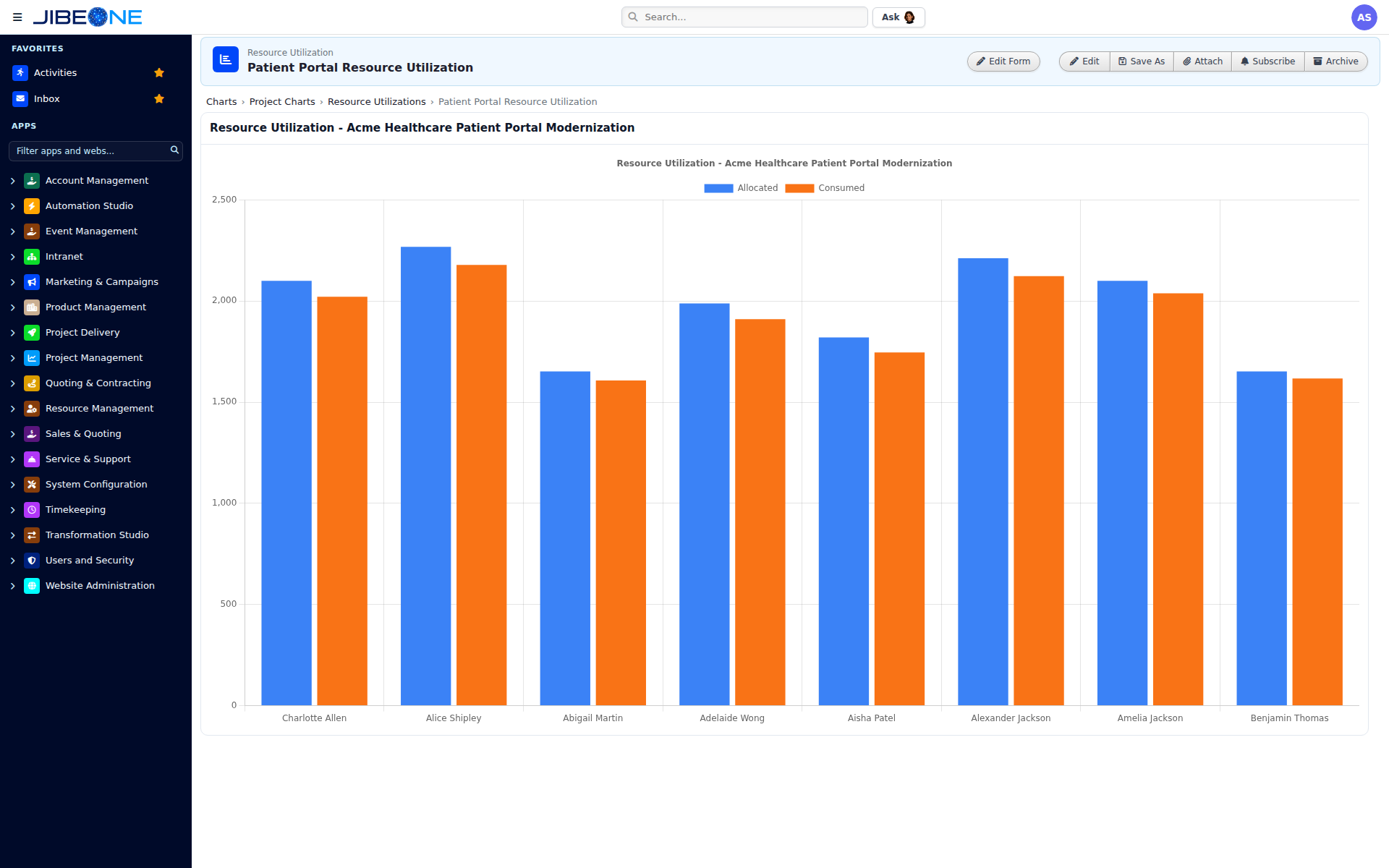
Task: Click the Edit Form button
Action: coord(1003,61)
